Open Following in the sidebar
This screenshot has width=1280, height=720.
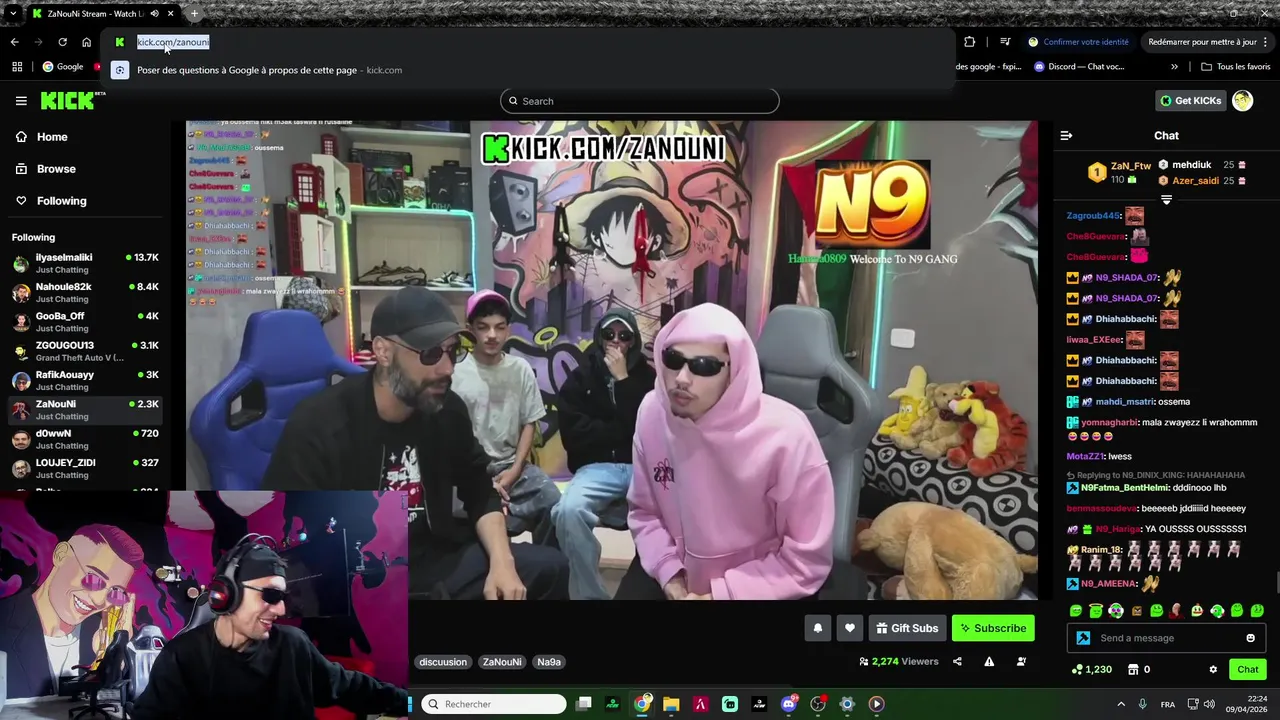pos(61,201)
